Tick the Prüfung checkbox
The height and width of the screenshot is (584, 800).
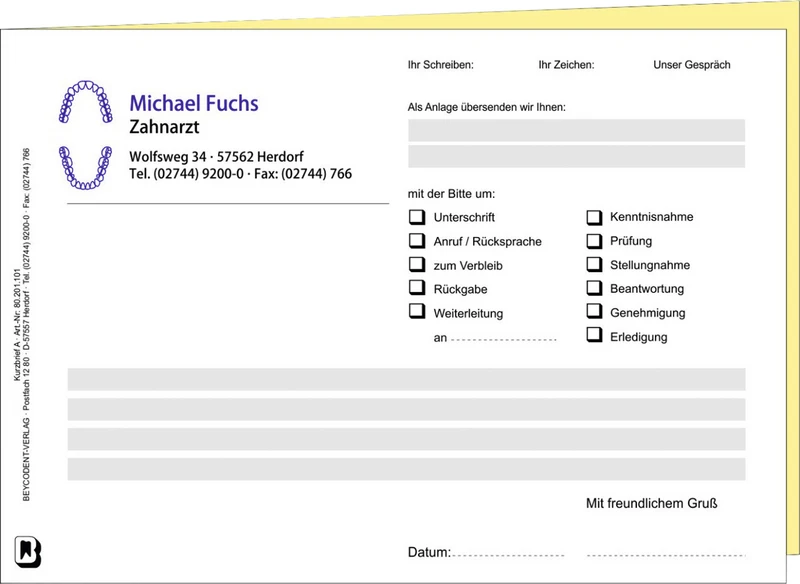pyautogui.click(x=594, y=240)
